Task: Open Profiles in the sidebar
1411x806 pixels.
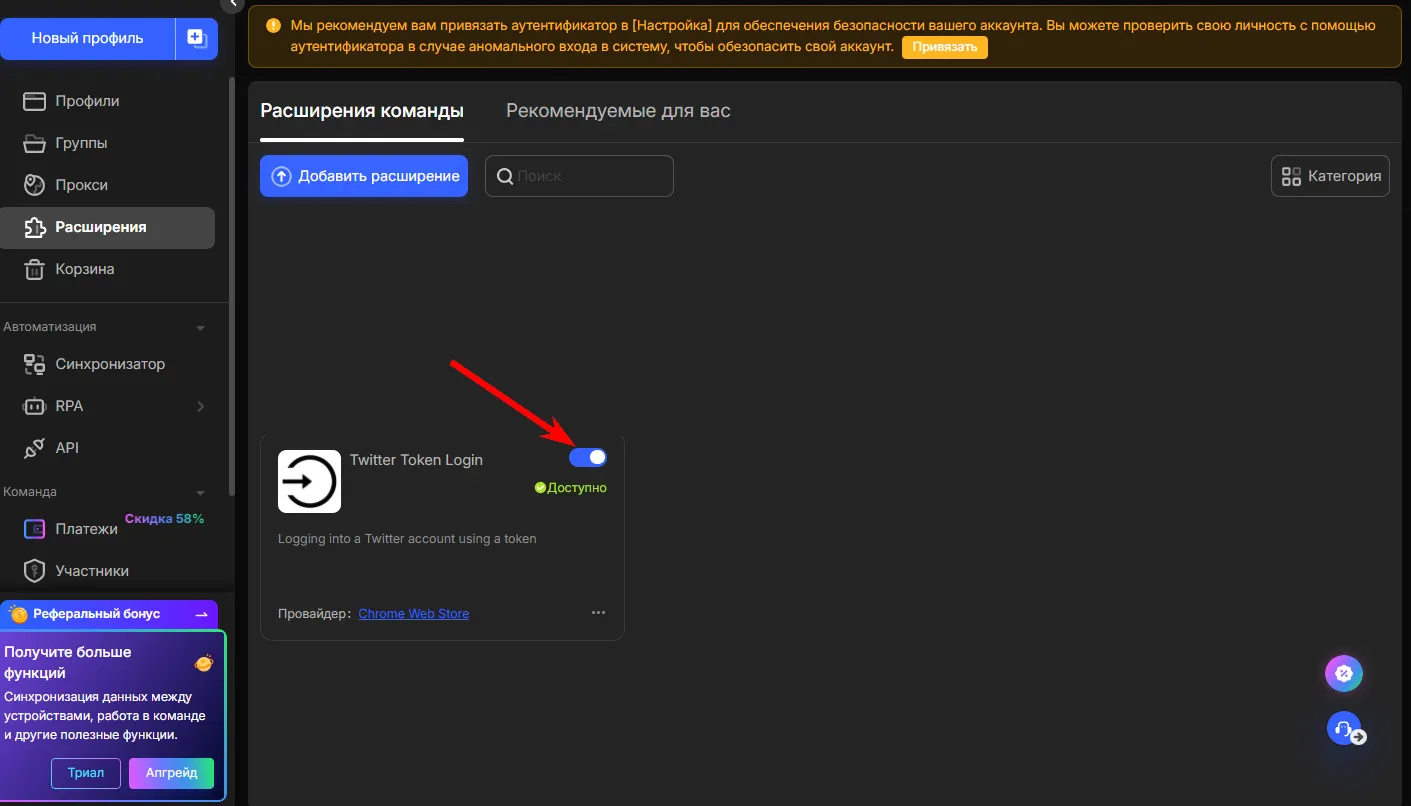Action: (87, 101)
